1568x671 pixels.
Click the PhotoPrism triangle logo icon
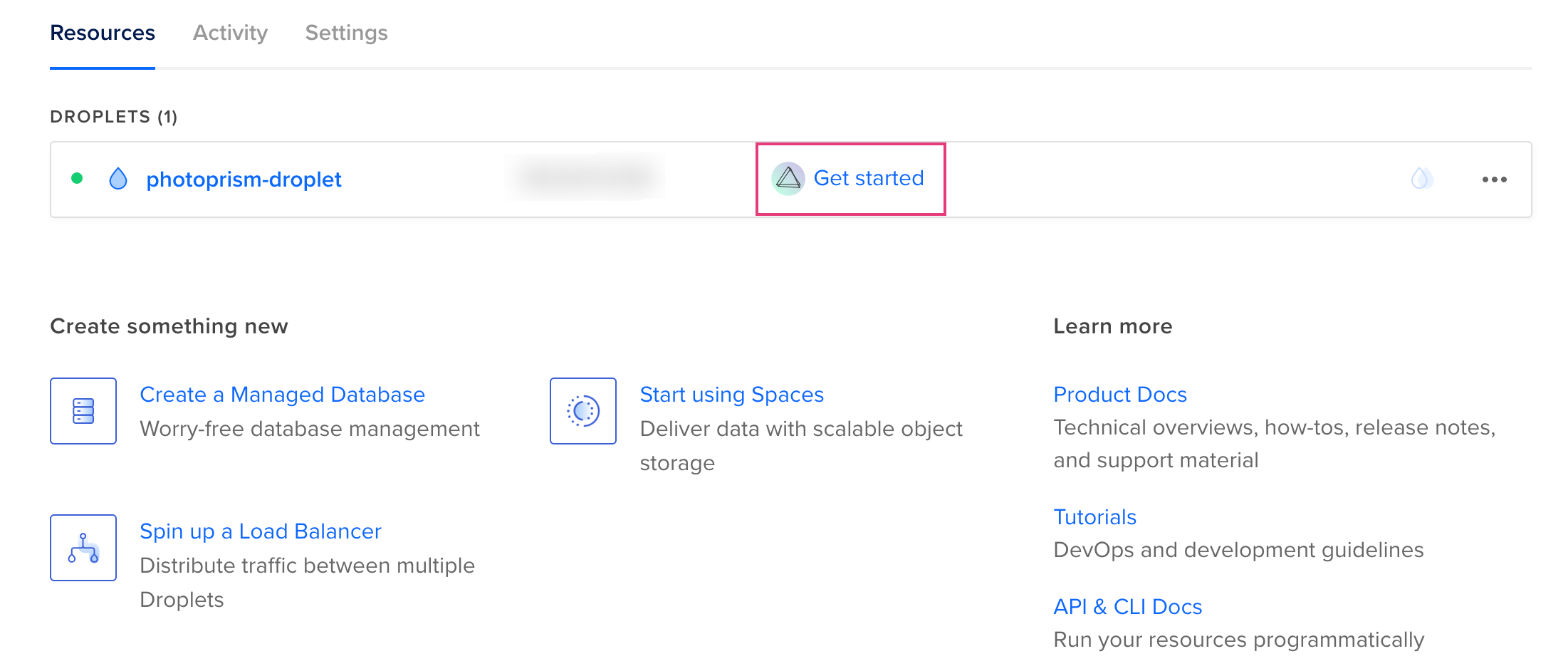click(x=788, y=178)
